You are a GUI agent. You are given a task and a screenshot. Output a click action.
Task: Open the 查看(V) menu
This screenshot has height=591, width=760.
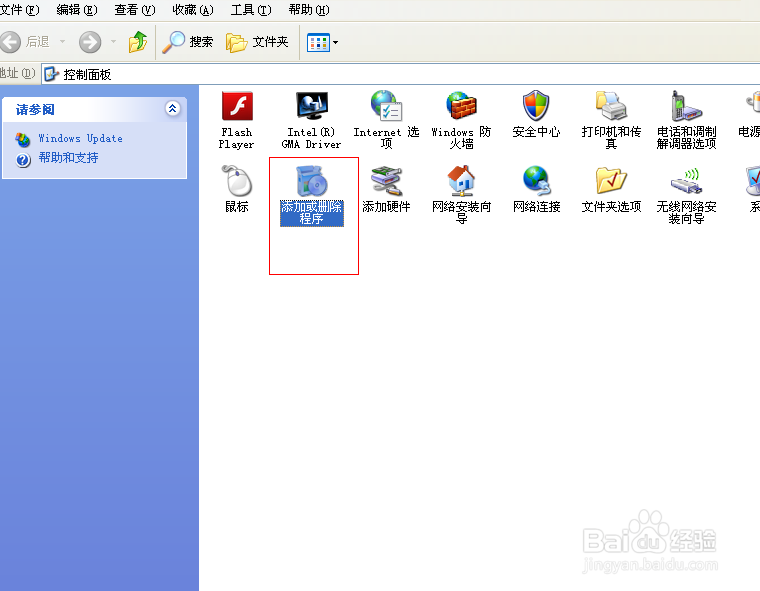(135, 10)
